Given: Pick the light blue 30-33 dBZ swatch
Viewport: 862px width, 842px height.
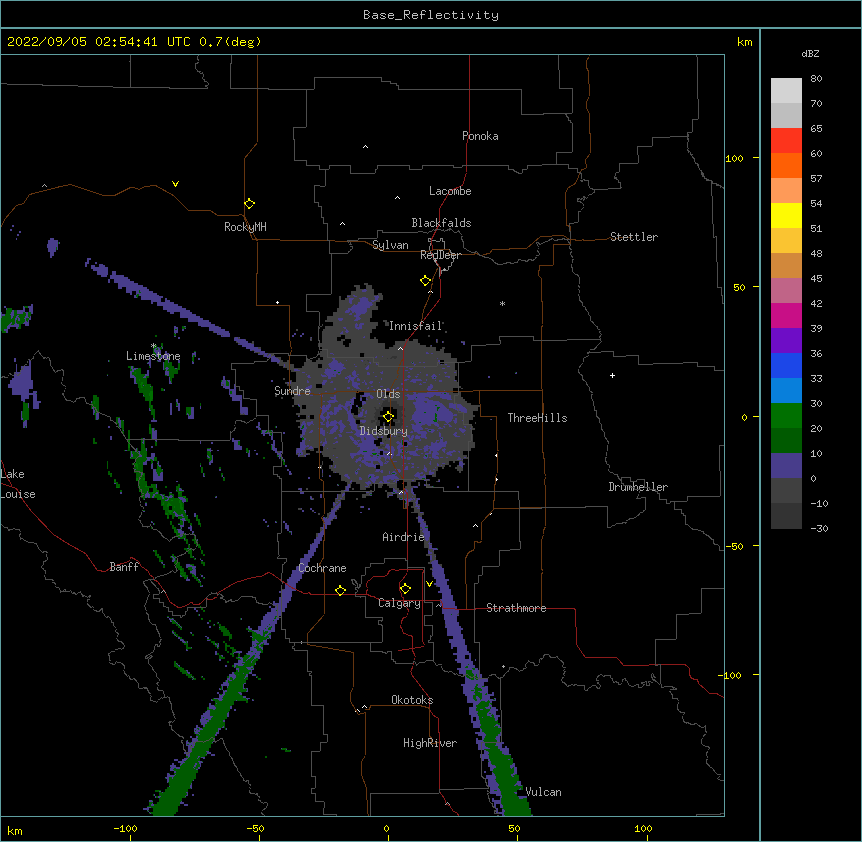Looking at the screenshot, I should click(786, 391).
